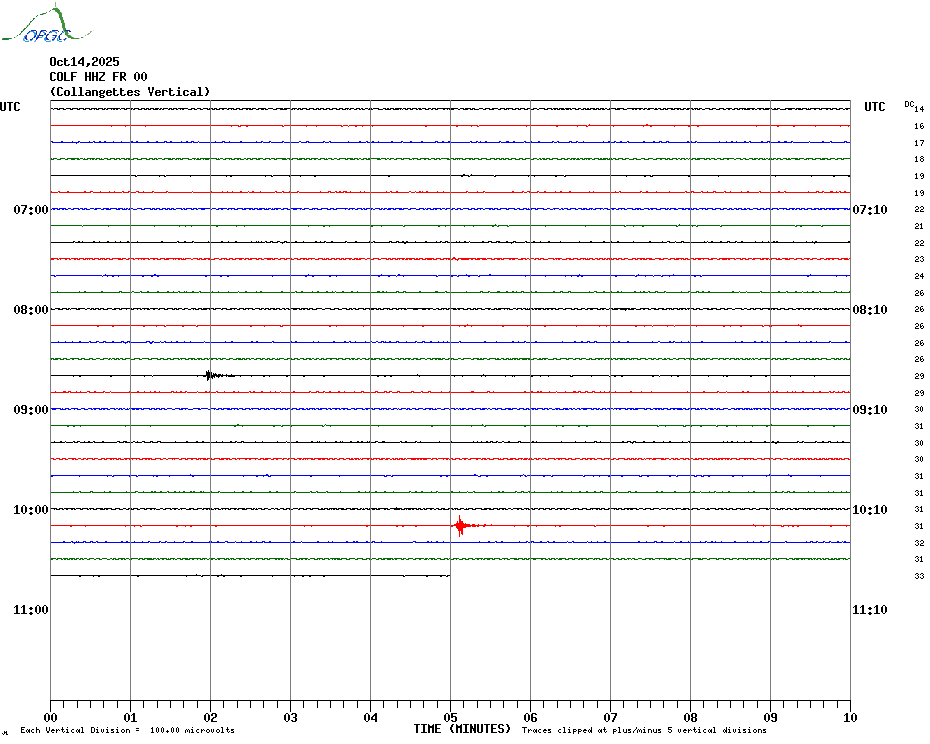Select the 07:00 time label on left
The height and width of the screenshot is (744, 930).
(31, 210)
